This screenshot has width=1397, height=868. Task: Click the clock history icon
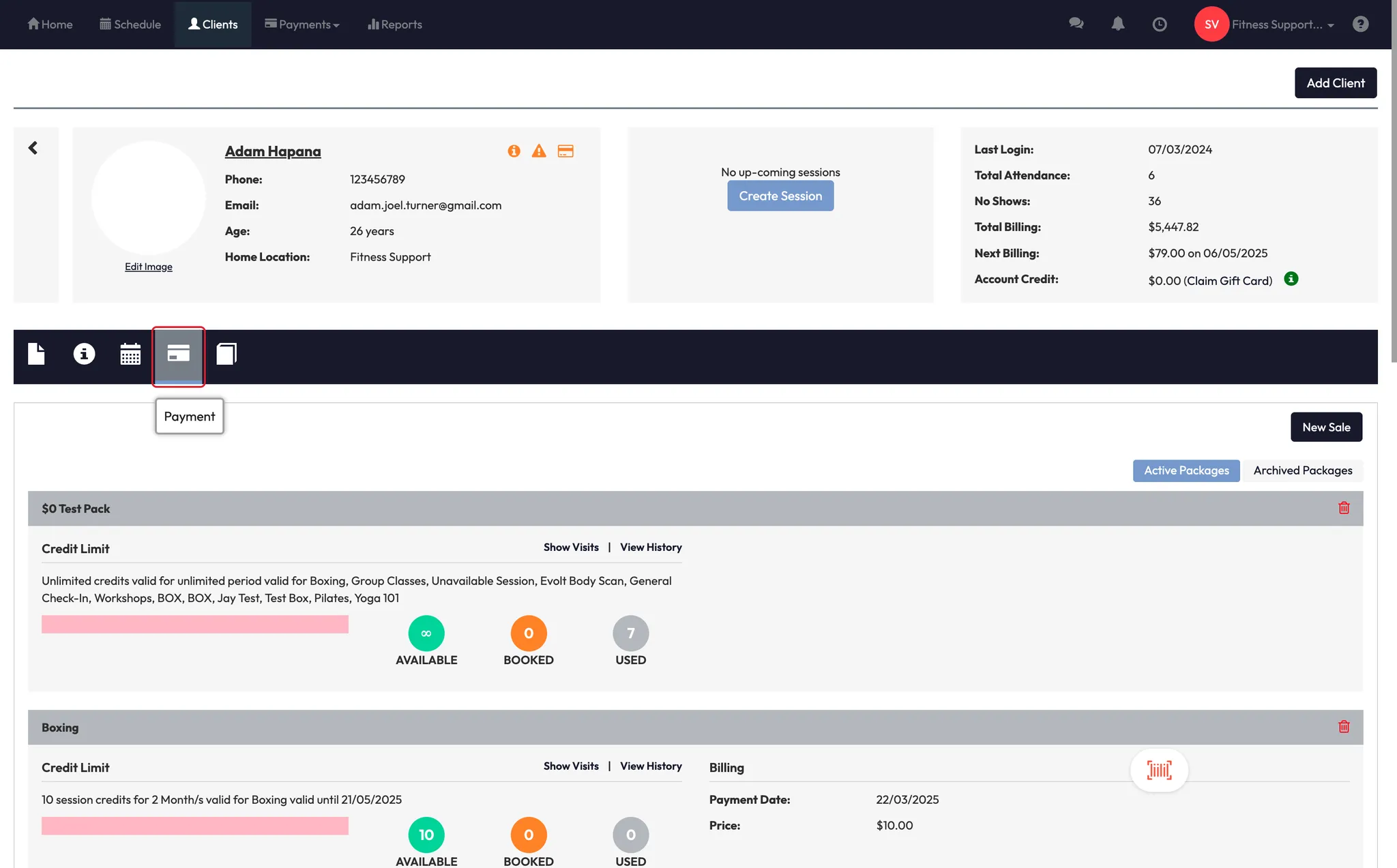point(1159,25)
